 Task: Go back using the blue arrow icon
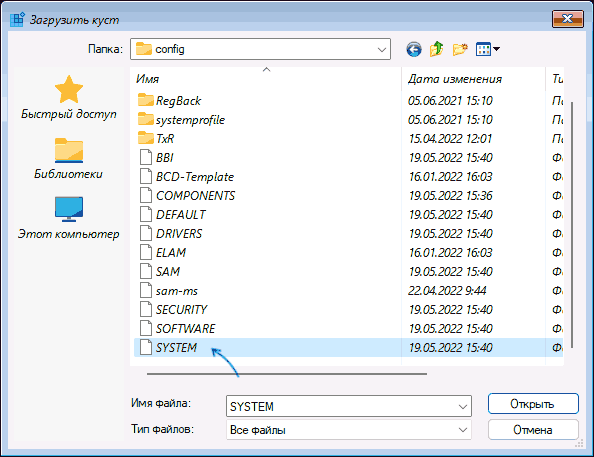pyautogui.click(x=414, y=49)
